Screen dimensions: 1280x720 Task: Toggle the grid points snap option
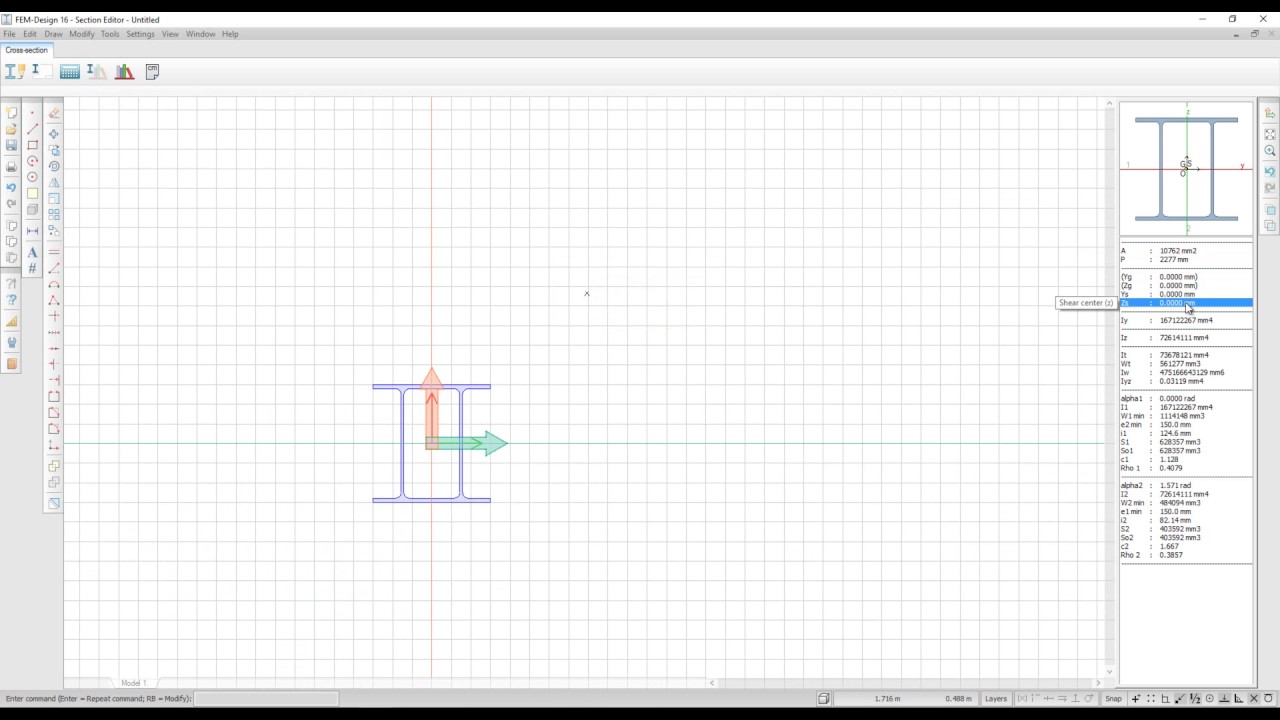tap(1150, 698)
